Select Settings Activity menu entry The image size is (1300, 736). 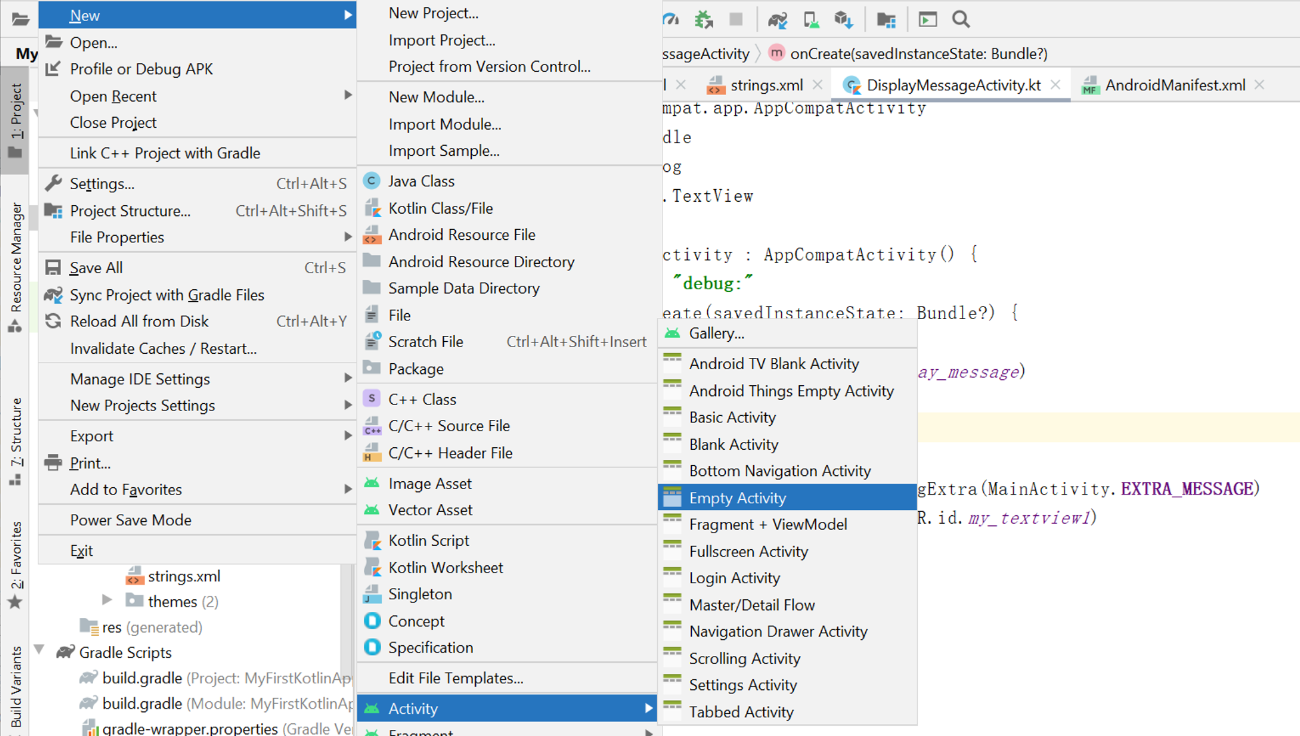tap(787, 685)
